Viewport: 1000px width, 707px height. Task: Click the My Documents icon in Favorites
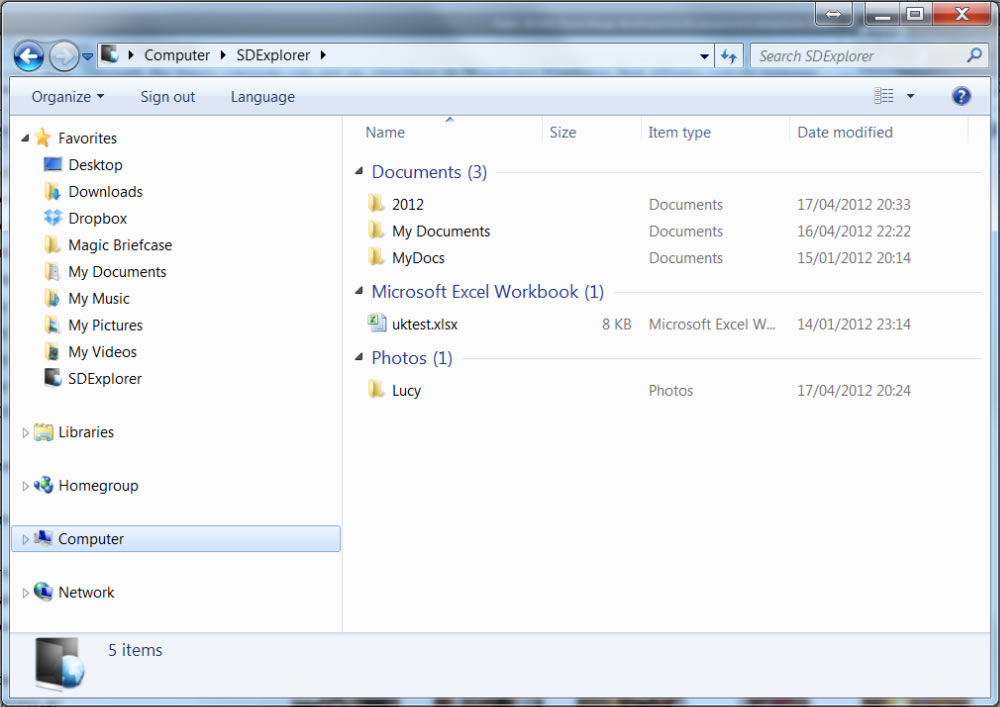52,272
